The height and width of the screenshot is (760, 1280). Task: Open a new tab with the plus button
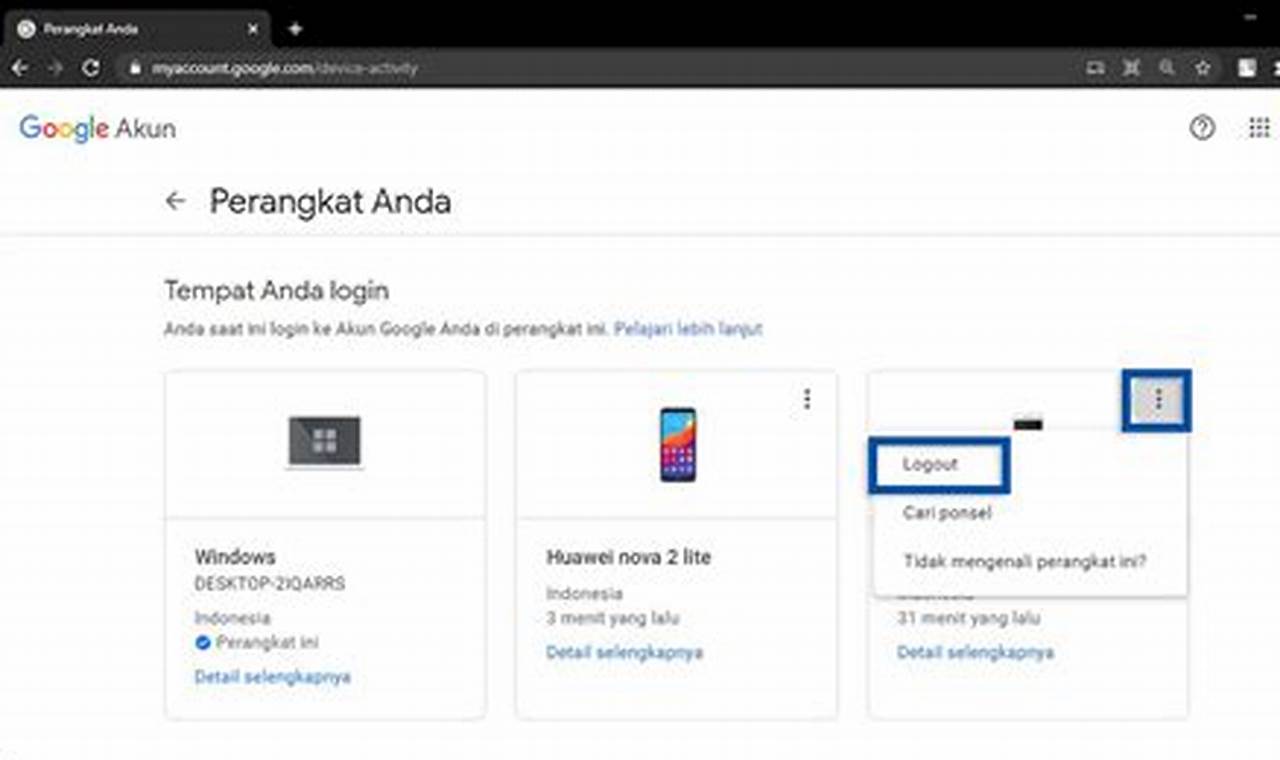pos(295,28)
